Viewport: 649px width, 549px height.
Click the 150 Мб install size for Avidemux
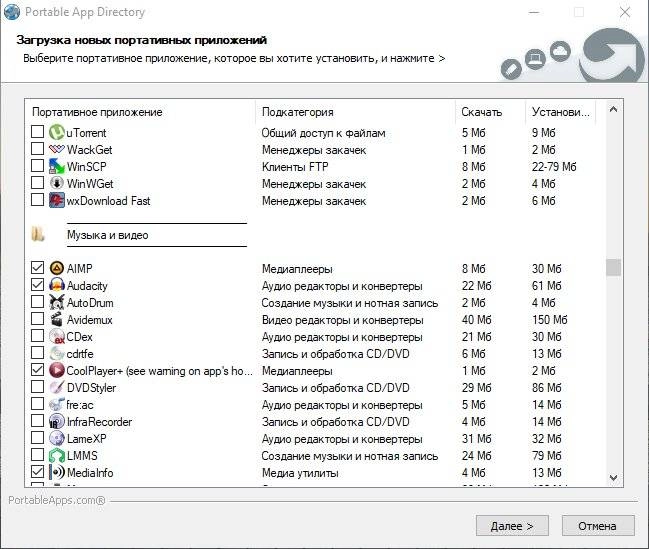click(x=550, y=320)
